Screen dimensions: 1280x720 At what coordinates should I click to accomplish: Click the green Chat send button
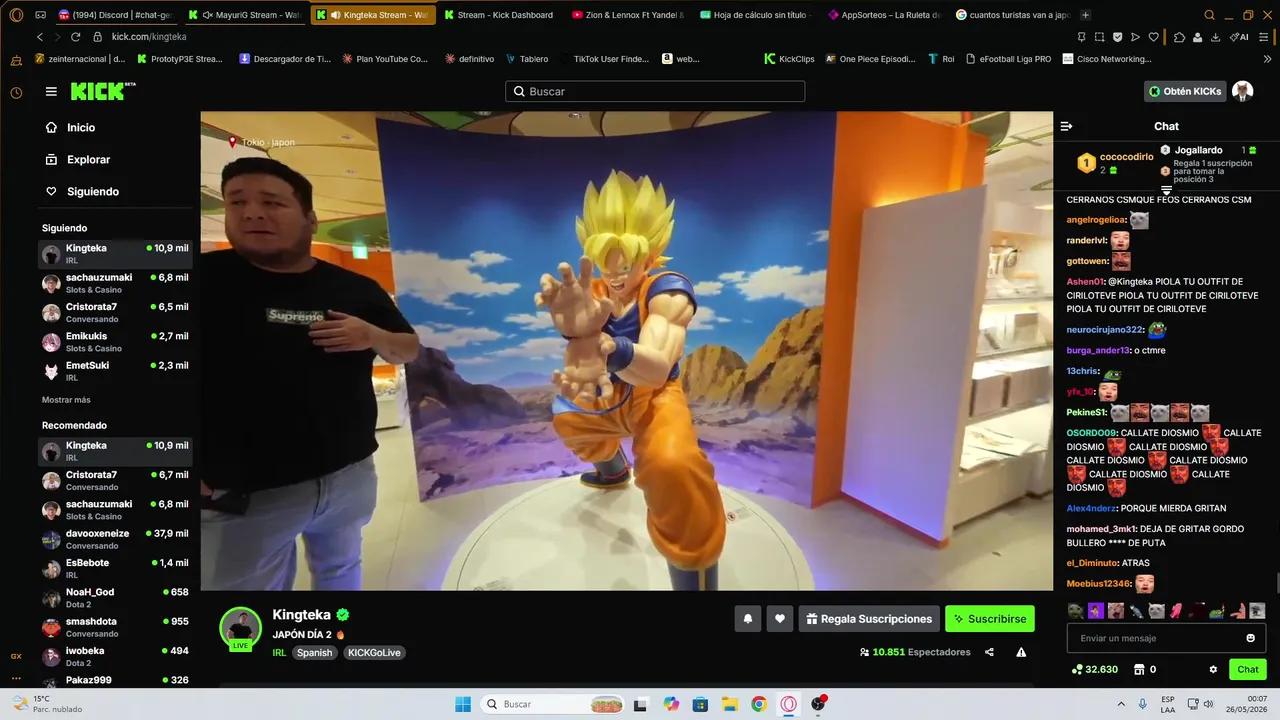[x=1248, y=669]
